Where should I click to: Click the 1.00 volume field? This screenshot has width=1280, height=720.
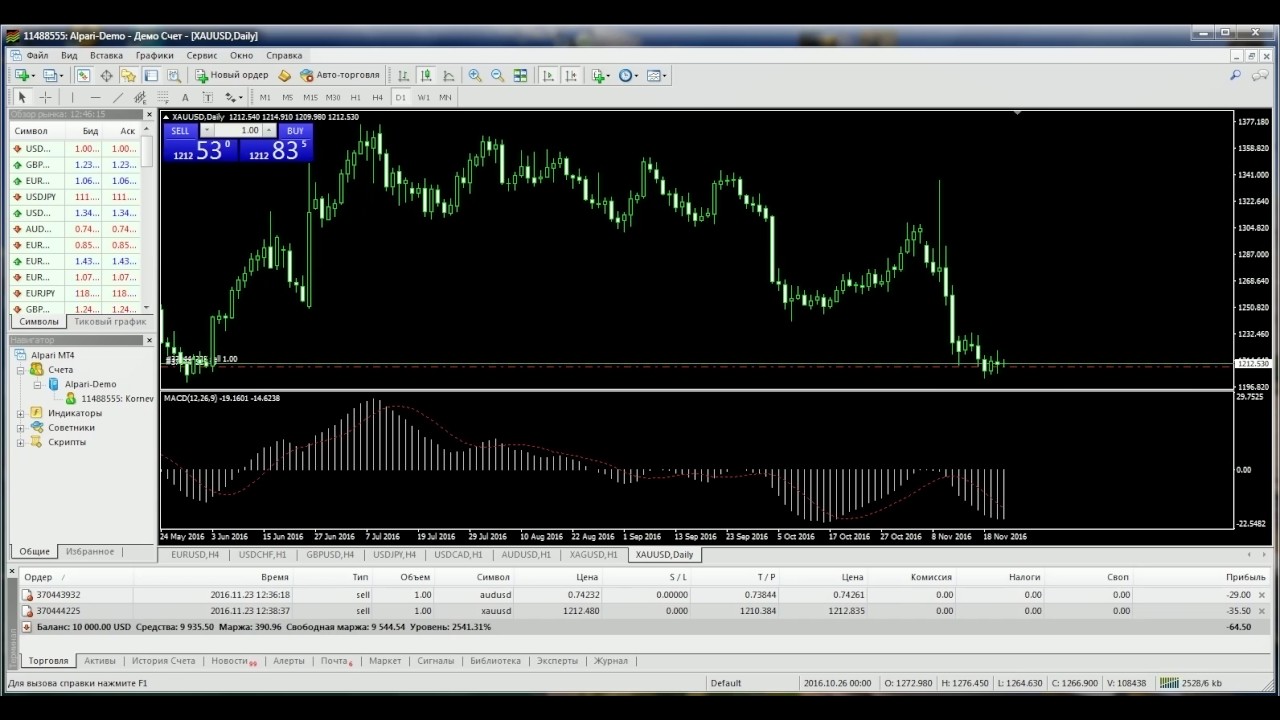tap(239, 130)
